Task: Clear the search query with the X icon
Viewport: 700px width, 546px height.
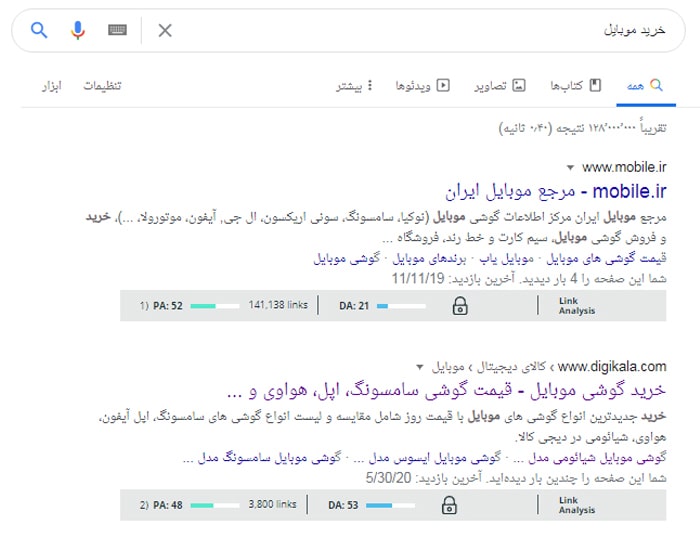Action: (165, 30)
